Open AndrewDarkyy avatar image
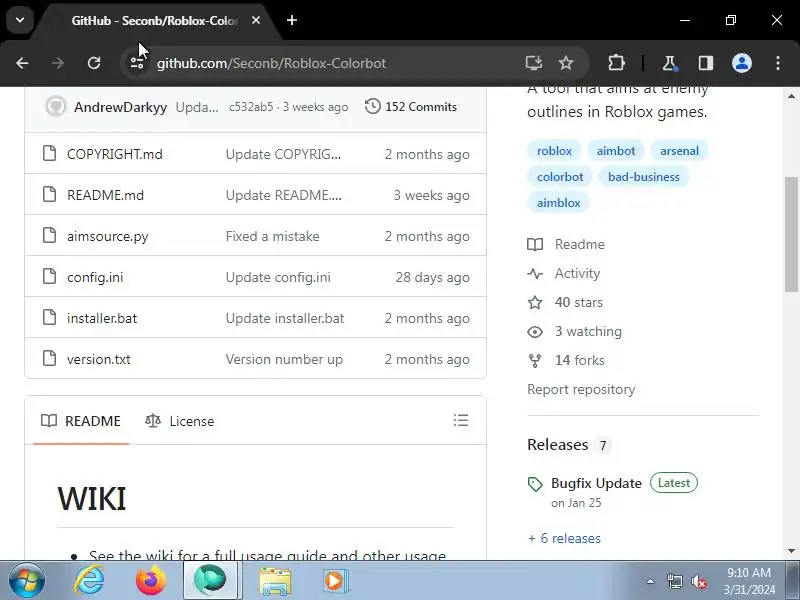This screenshot has height=600, width=800. coord(56,107)
